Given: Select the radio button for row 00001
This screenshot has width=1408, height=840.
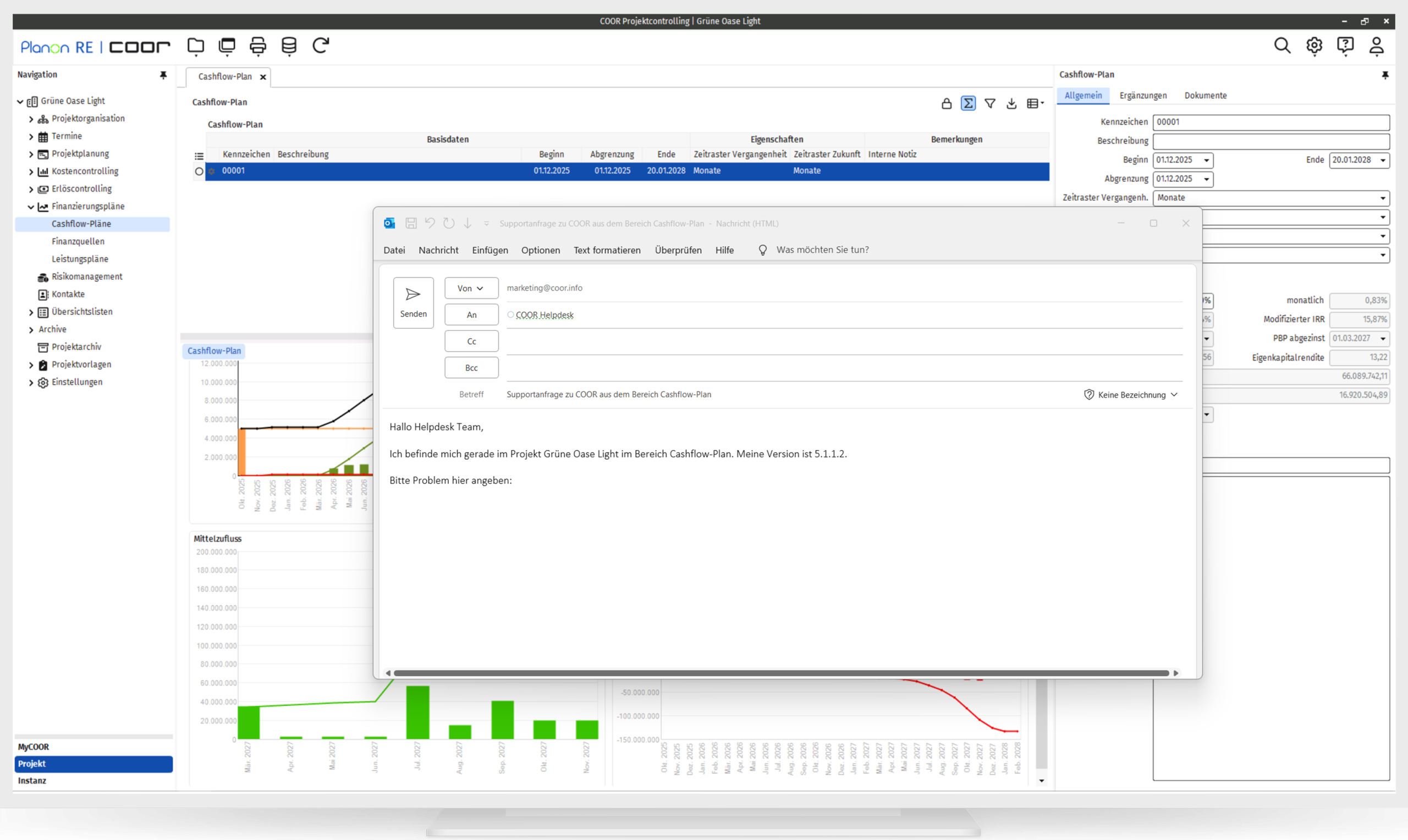Looking at the screenshot, I should point(199,171).
